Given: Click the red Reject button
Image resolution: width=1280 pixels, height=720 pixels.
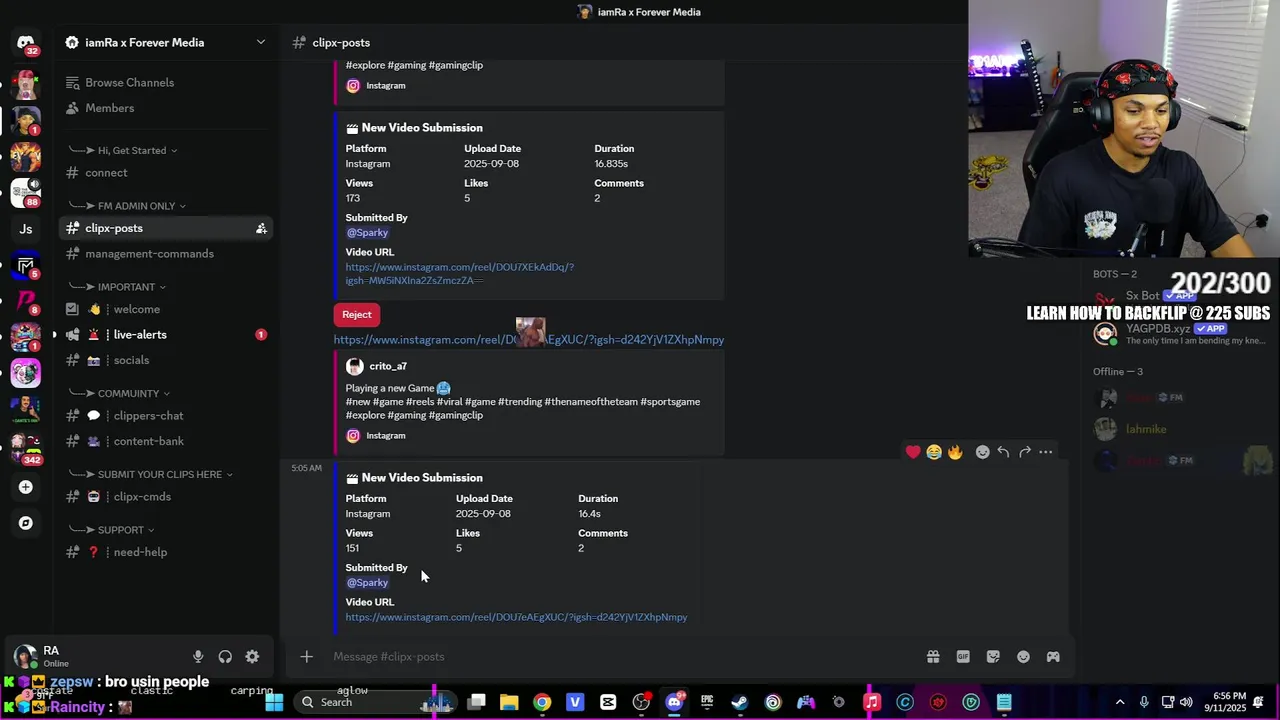Looking at the screenshot, I should [357, 315].
